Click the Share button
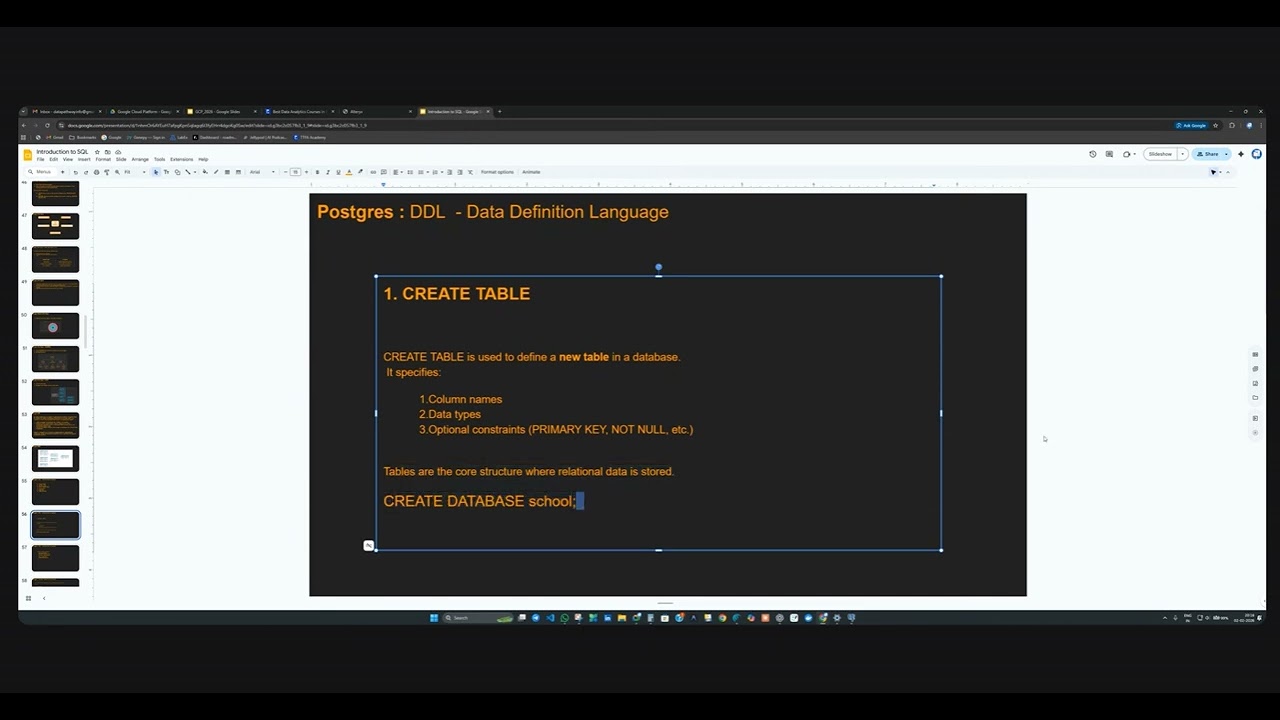This screenshot has height=720, width=1280. pyautogui.click(x=1207, y=154)
